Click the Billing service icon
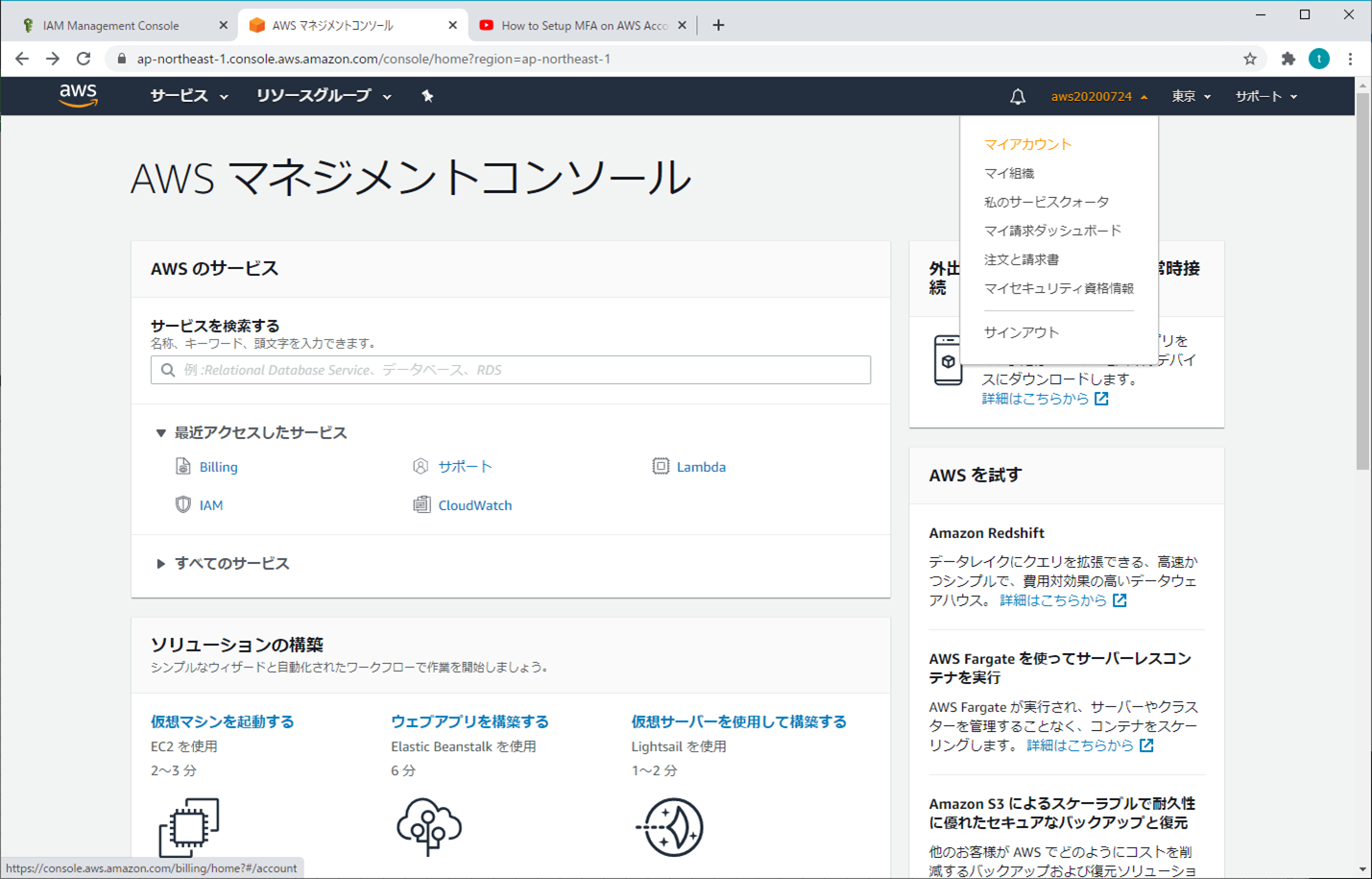 click(182, 466)
